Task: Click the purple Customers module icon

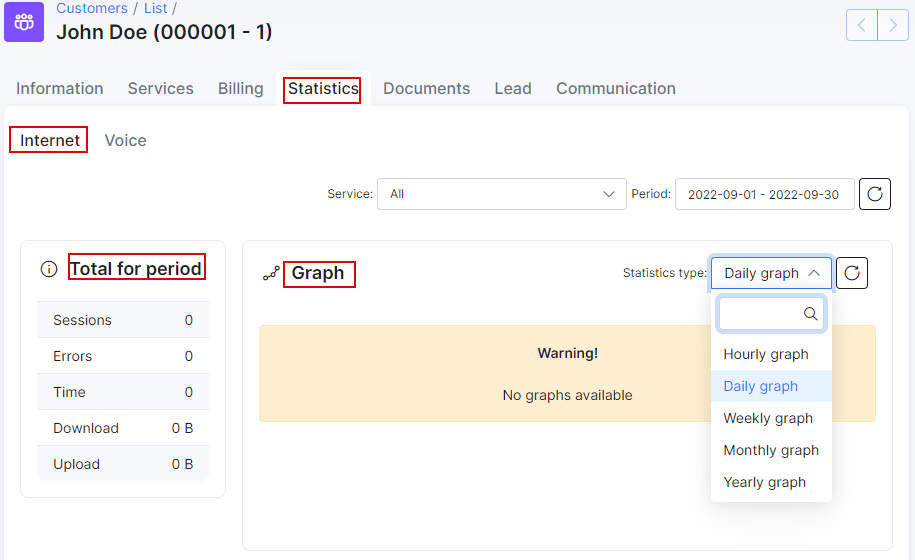Action: [24, 22]
